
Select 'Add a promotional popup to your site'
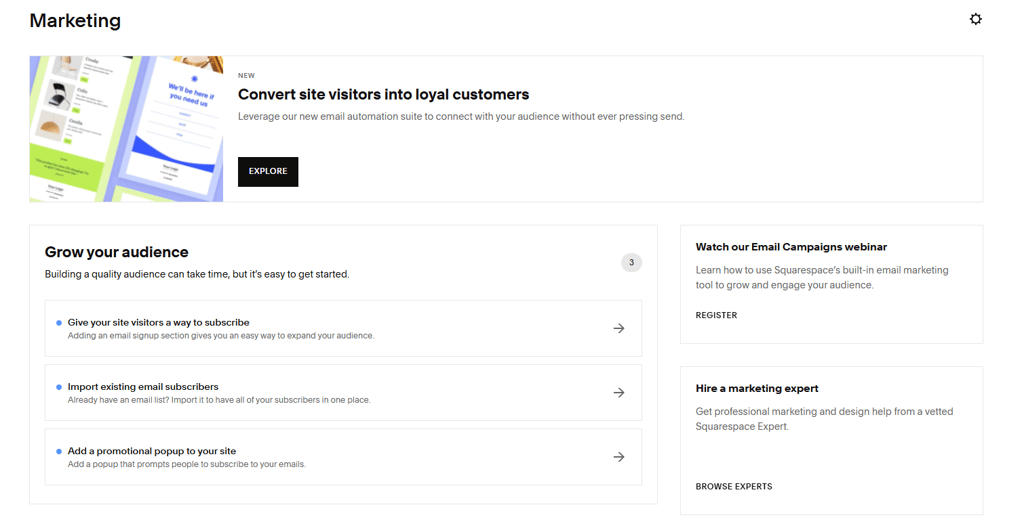coord(152,451)
